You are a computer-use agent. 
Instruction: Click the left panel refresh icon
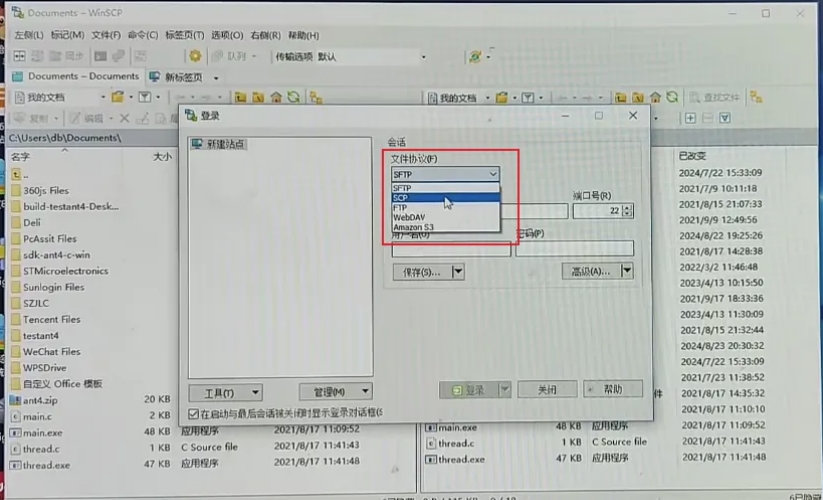pyautogui.click(x=292, y=97)
